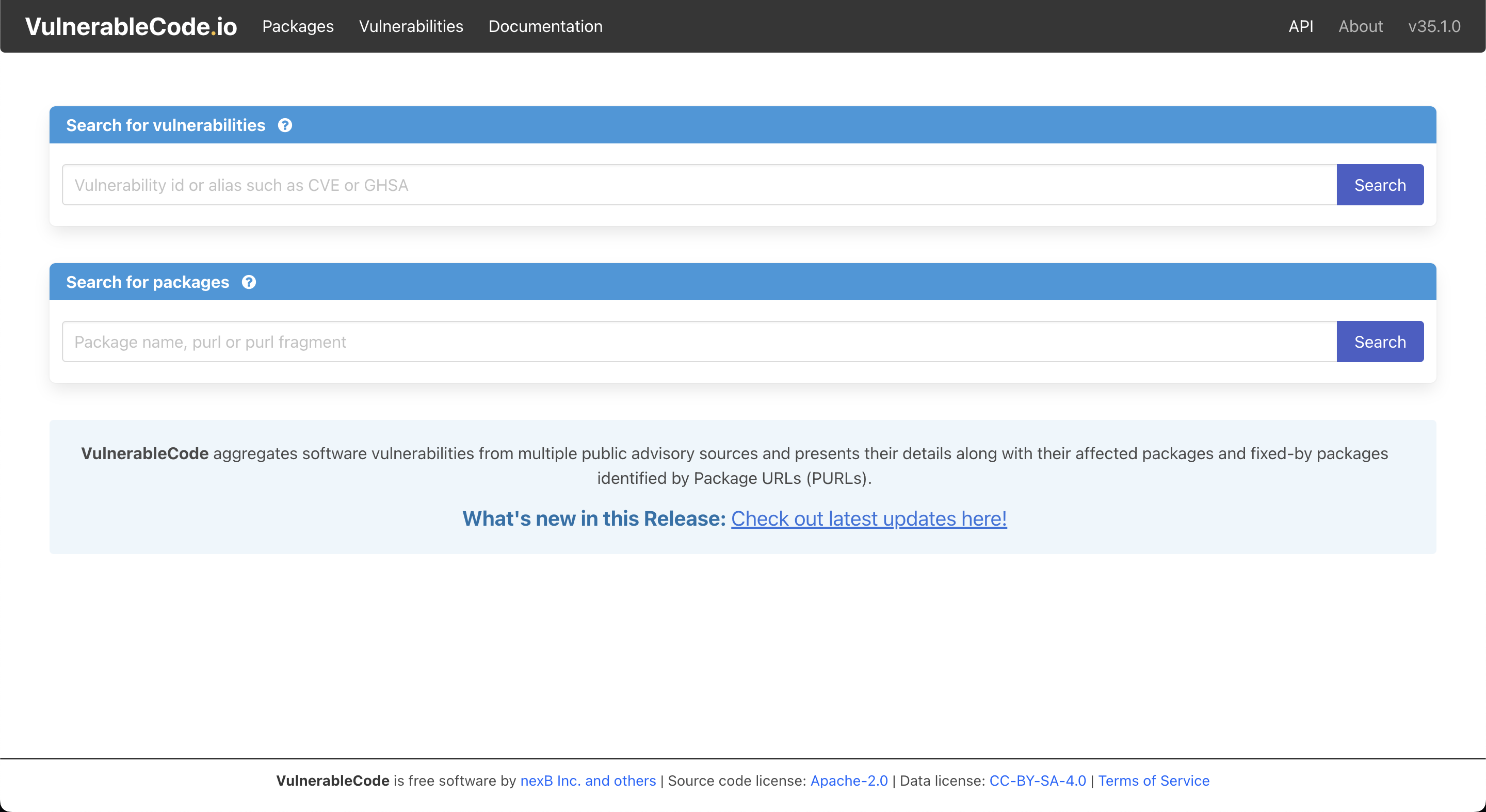Open the Terms of Service link
The height and width of the screenshot is (812, 1486).
(x=1153, y=781)
